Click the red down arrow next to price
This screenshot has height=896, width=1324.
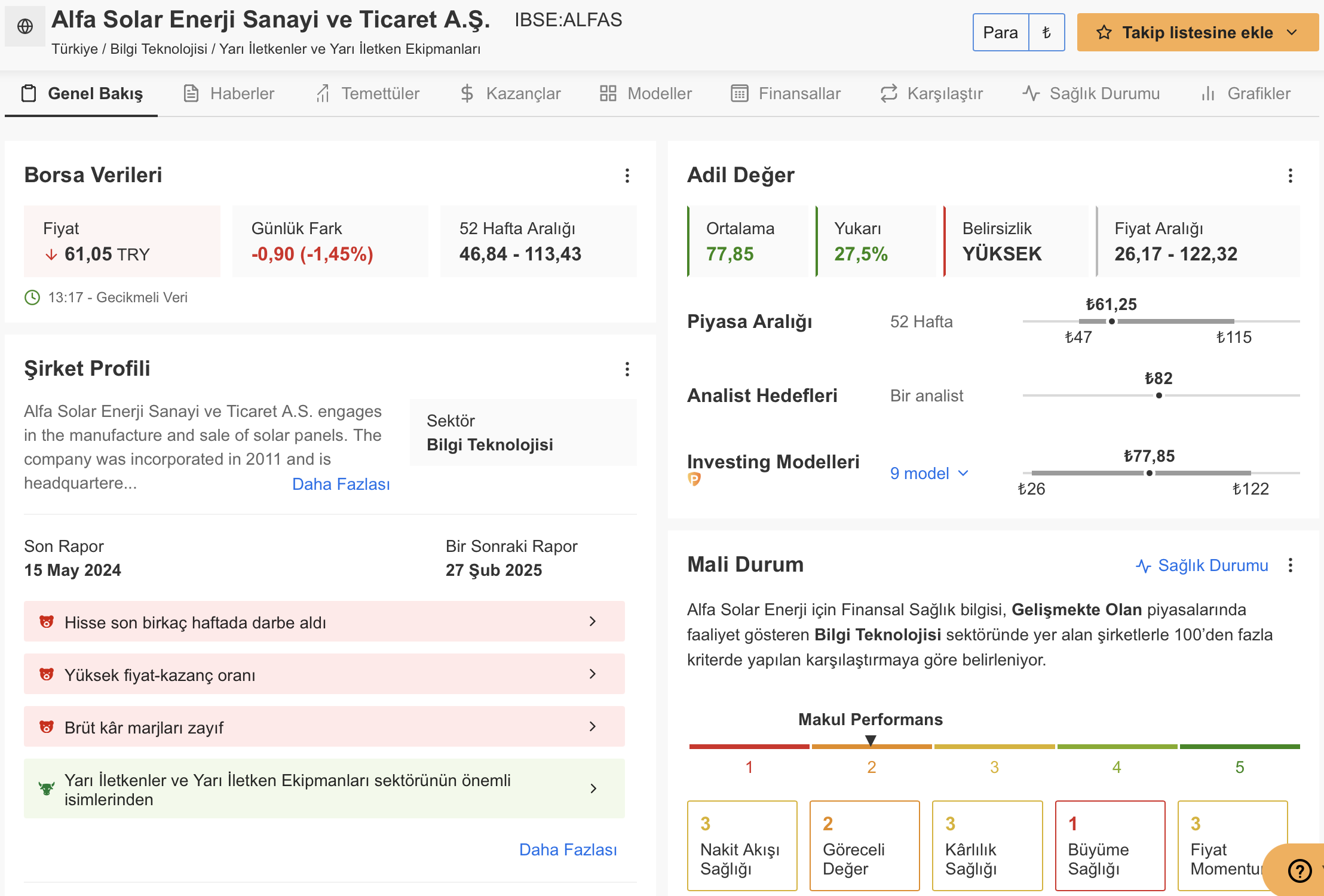pyautogui.click(x=51, y=255)
